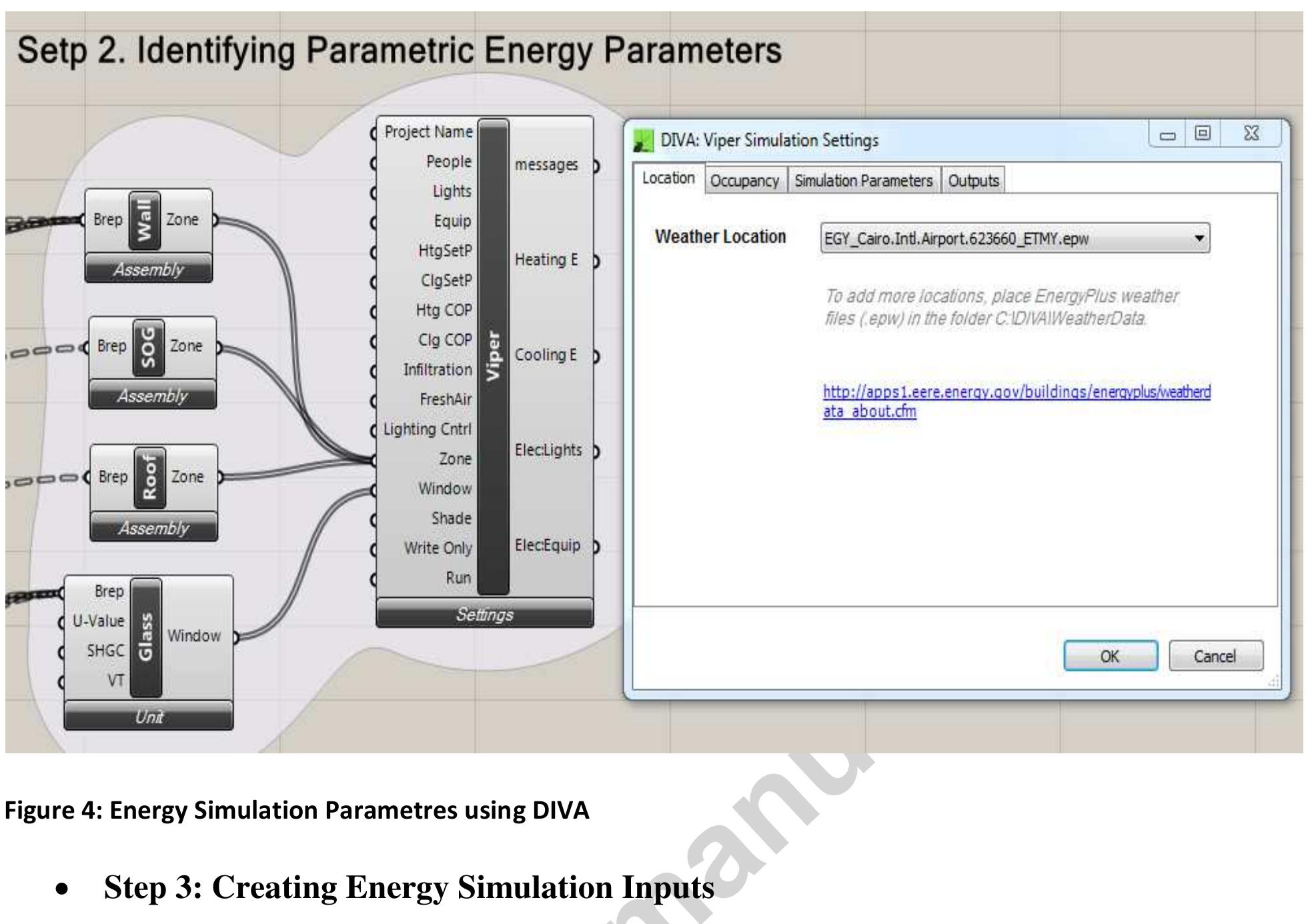Click the SOG component icon

148,347
